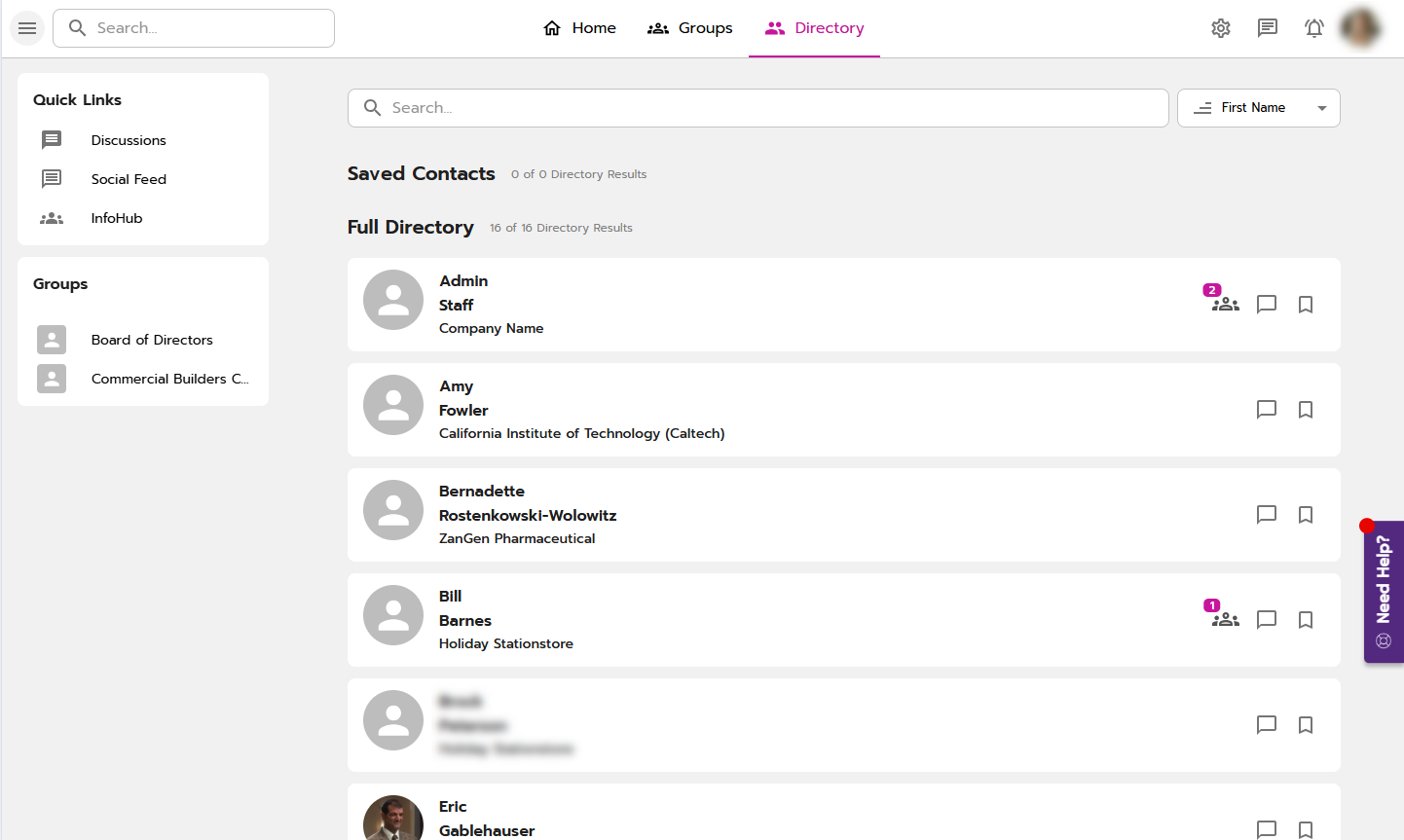Switch to the Groups tab
Screen dimensions: 1404x840
(690, 28)
